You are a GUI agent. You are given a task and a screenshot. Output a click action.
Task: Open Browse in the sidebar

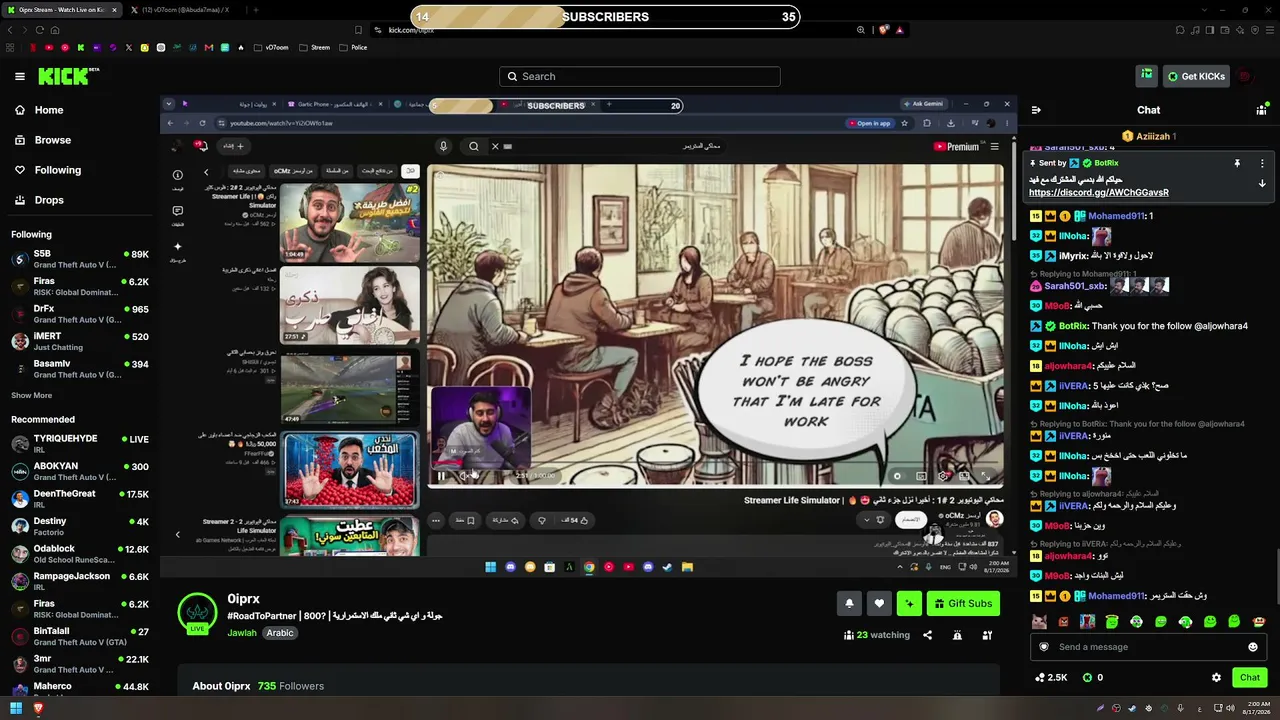(x=53, y=140)
